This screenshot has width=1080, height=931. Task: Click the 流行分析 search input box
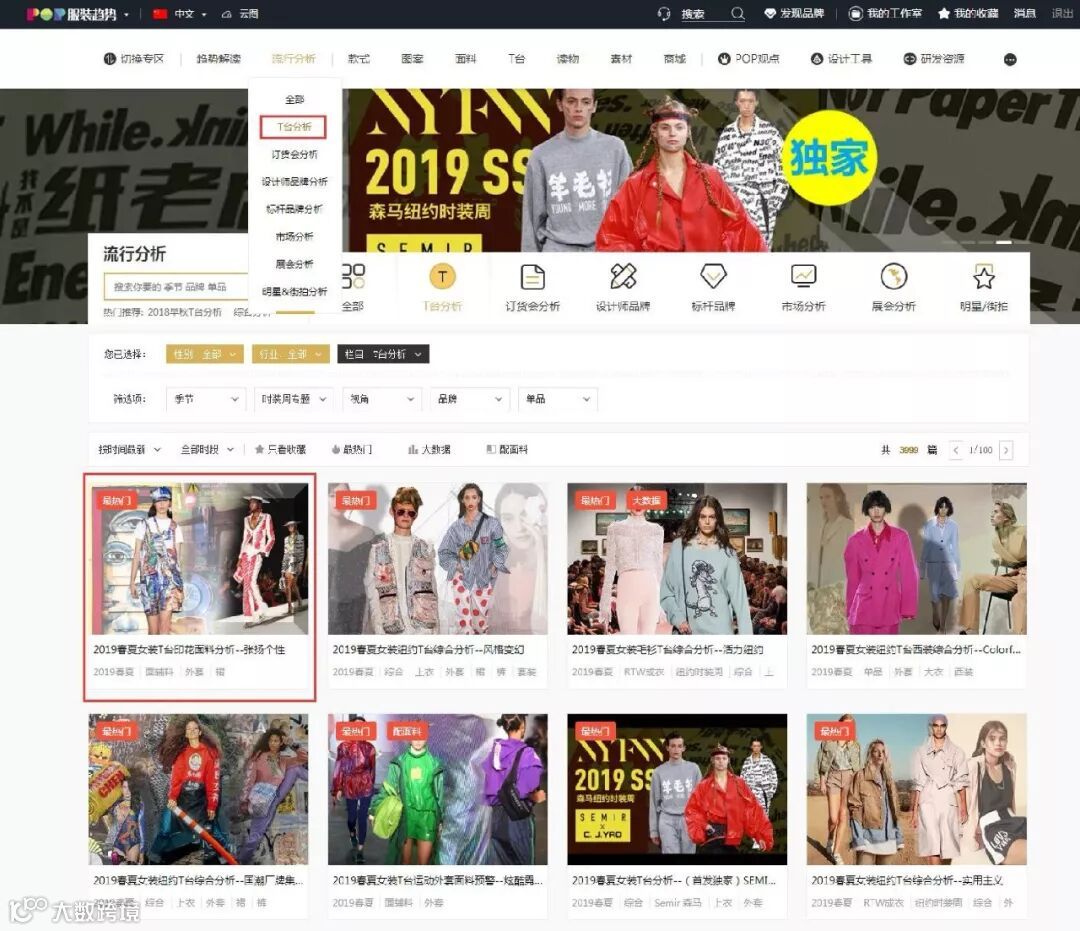point(176,287)
